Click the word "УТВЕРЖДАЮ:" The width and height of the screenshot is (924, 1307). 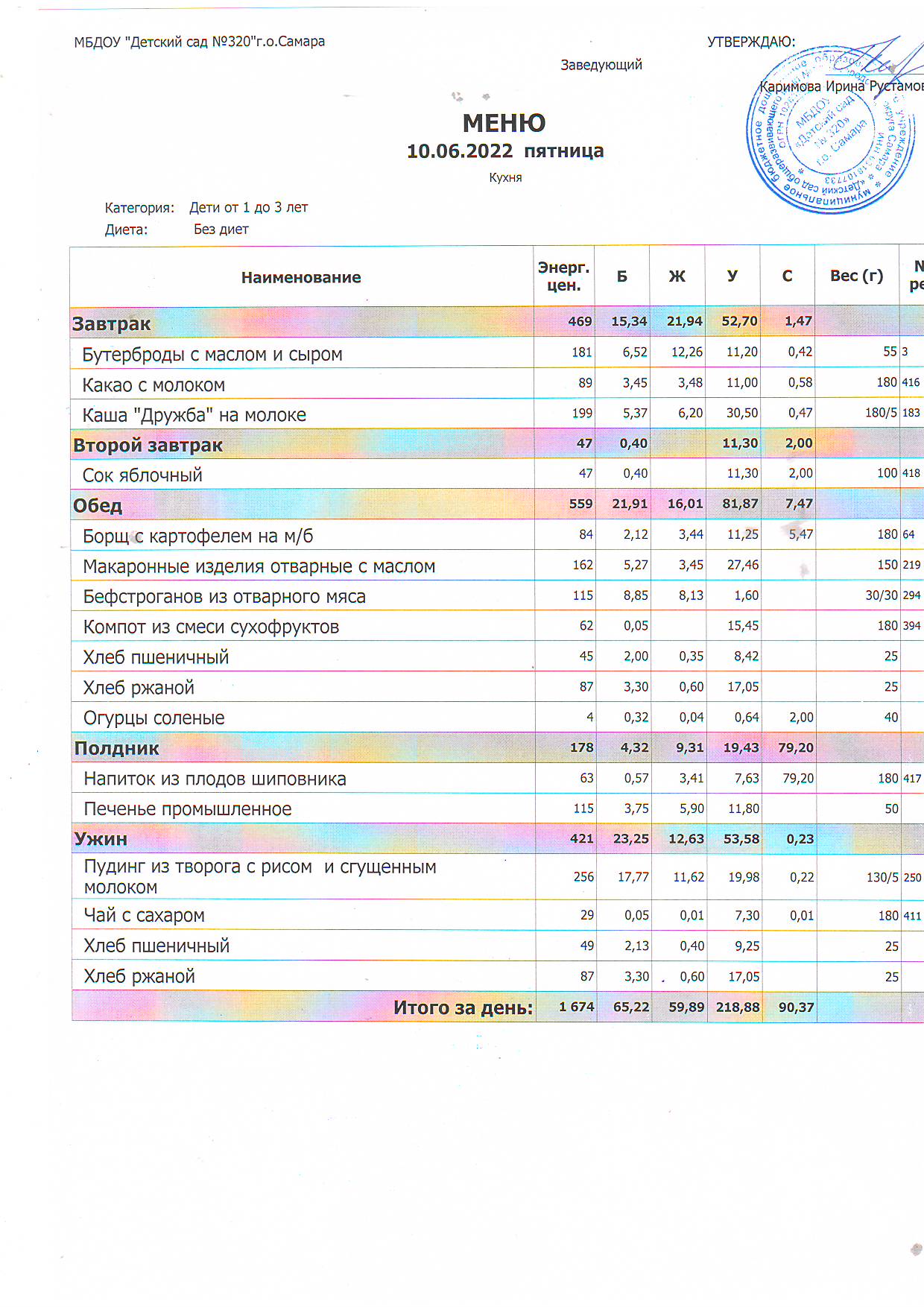(751, 42)
